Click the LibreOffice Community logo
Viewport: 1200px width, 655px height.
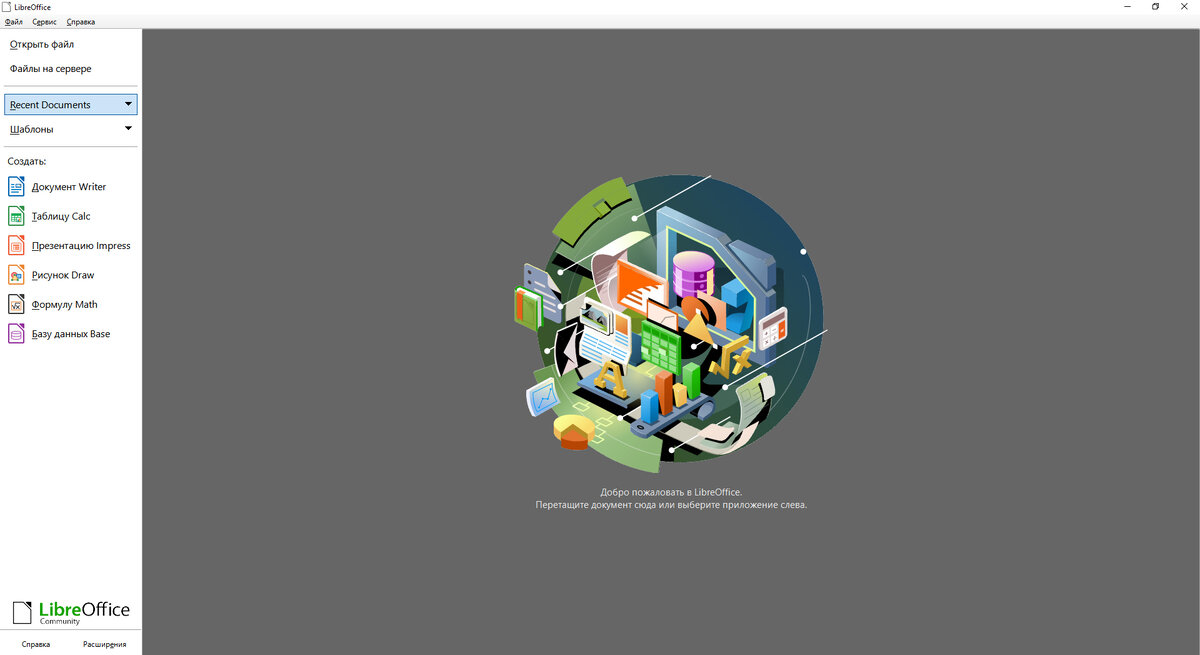pyautogui.click(x=71, y=613)
